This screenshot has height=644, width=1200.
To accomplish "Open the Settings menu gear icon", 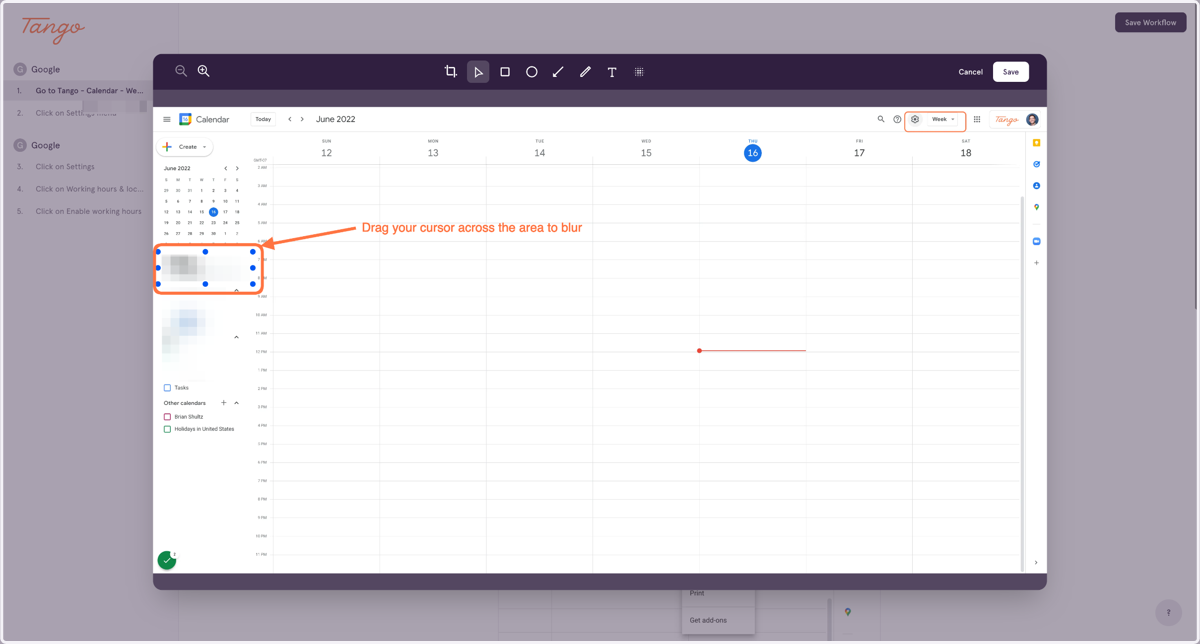I will 915,119.
